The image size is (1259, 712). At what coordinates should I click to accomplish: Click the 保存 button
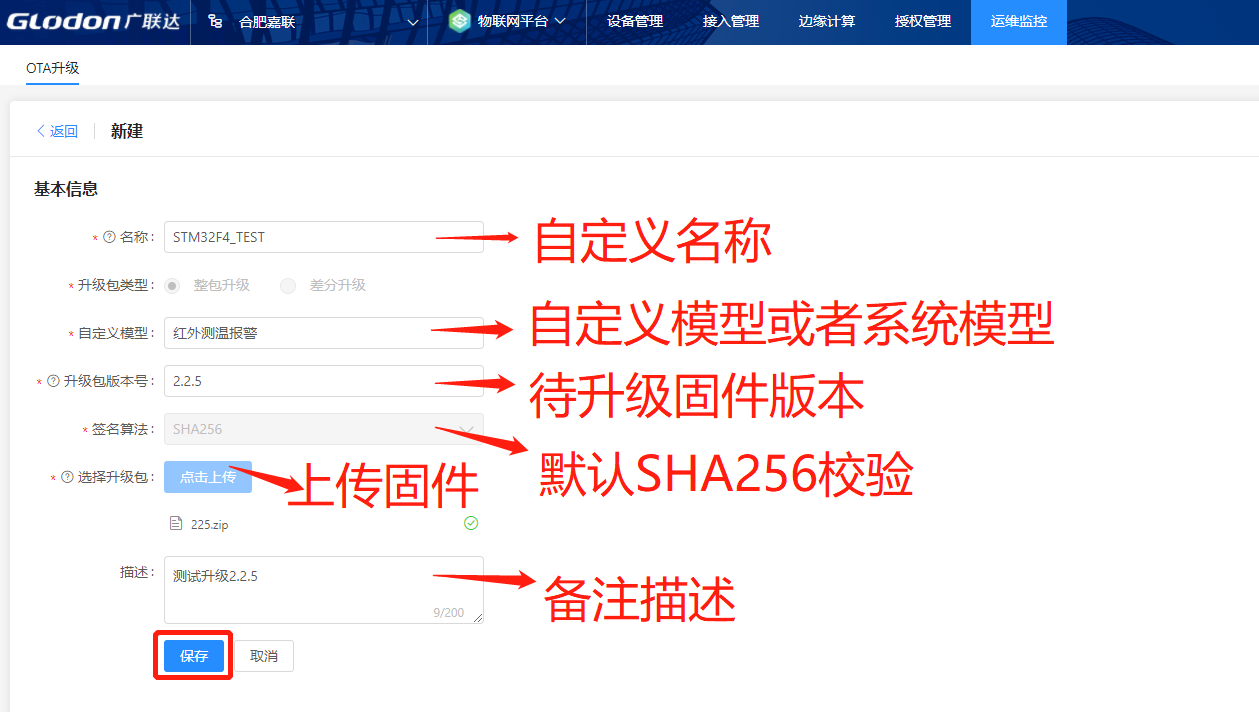tap(194, 656)
